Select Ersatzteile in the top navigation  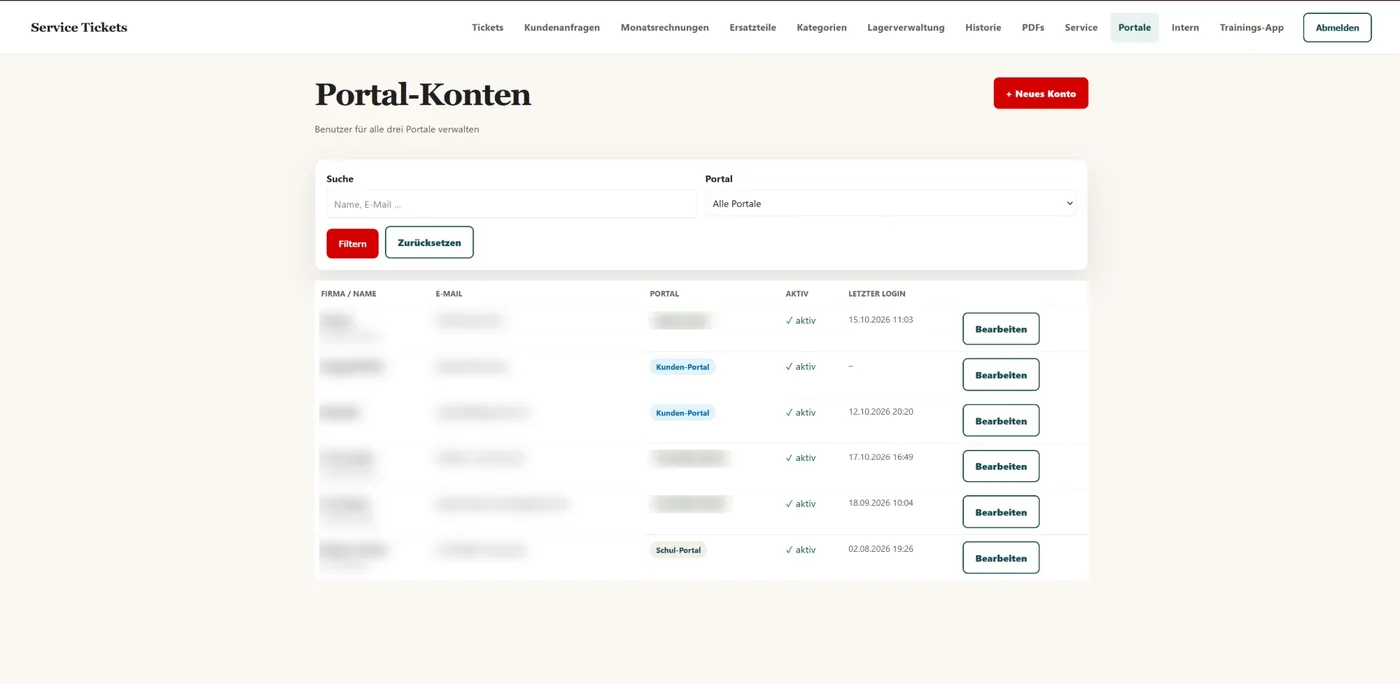[x=752, y=28]
